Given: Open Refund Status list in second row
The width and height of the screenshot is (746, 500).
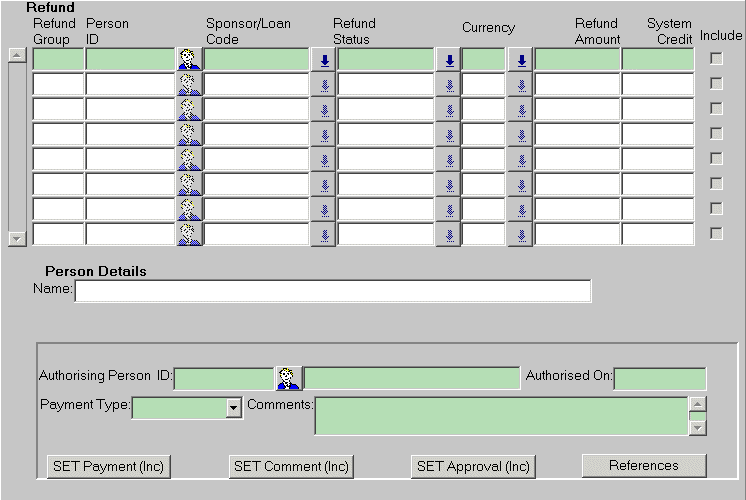Looking at the screenshot, I should tap(449, 85).
